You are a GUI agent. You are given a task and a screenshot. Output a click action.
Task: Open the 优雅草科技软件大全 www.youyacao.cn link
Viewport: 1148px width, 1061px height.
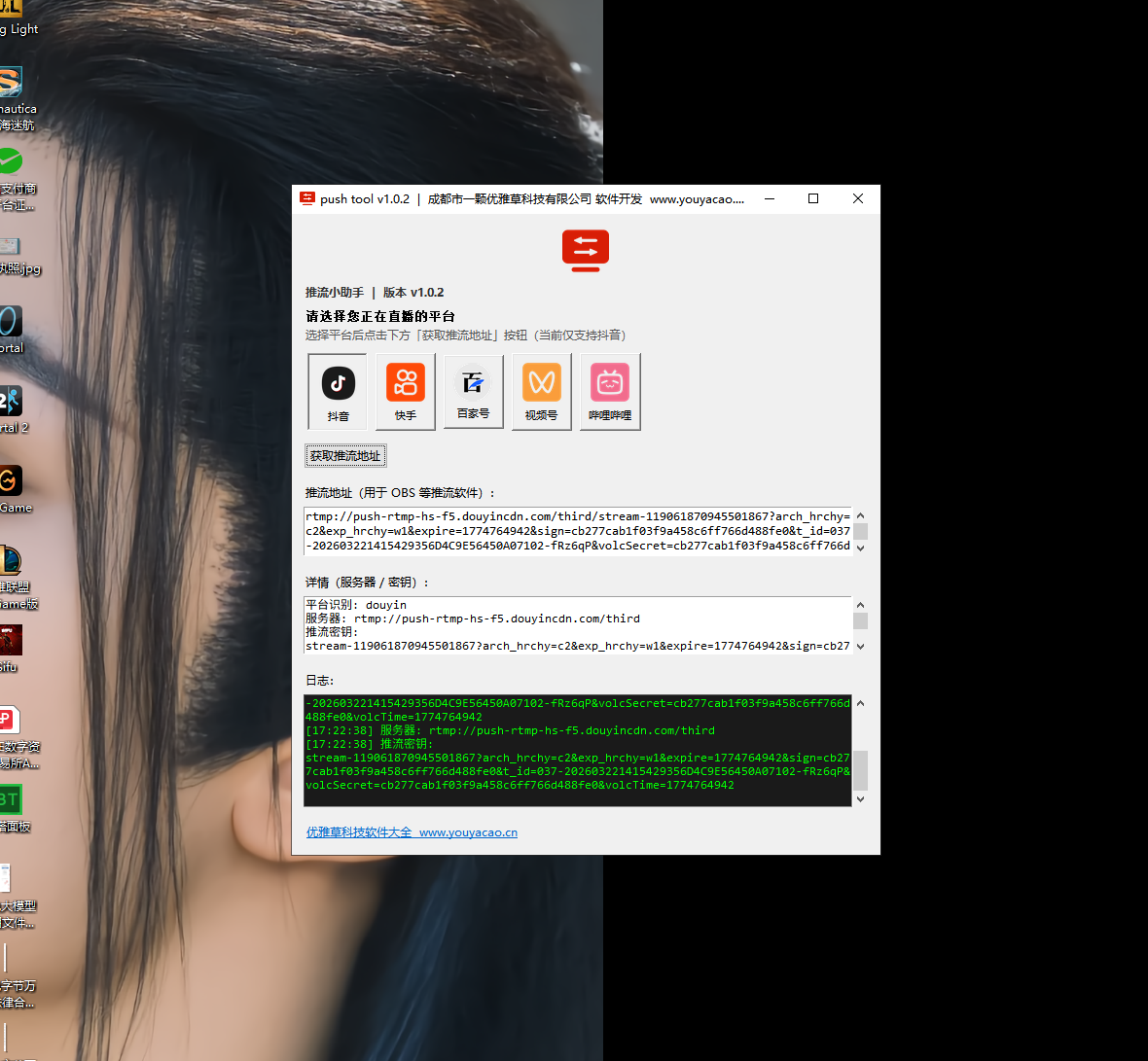tap(412, 831)
